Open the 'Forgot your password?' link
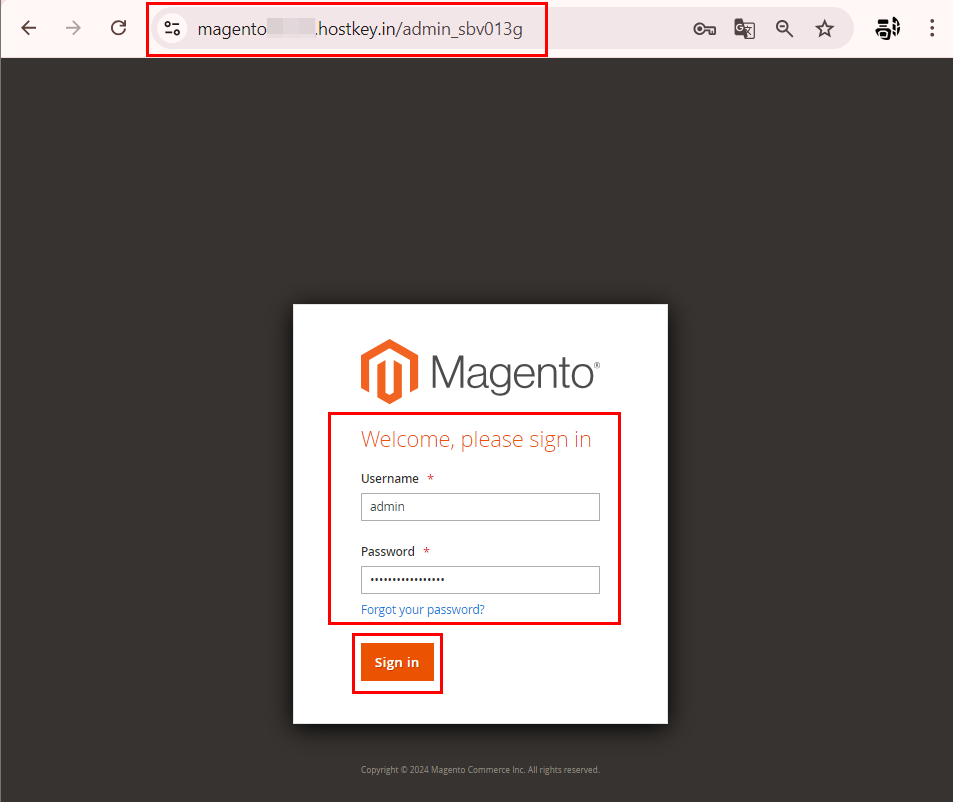Image resolution: width=953 pixels, height=802 pixels. [x=422, y=610]
